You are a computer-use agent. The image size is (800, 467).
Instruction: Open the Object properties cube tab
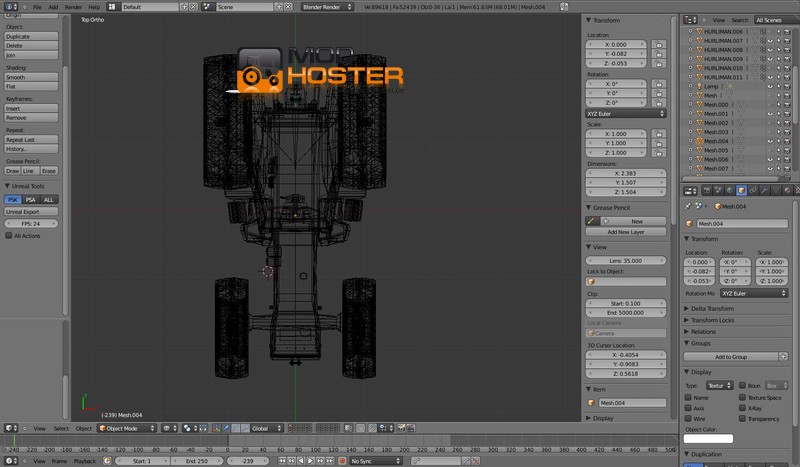[741, 190]
